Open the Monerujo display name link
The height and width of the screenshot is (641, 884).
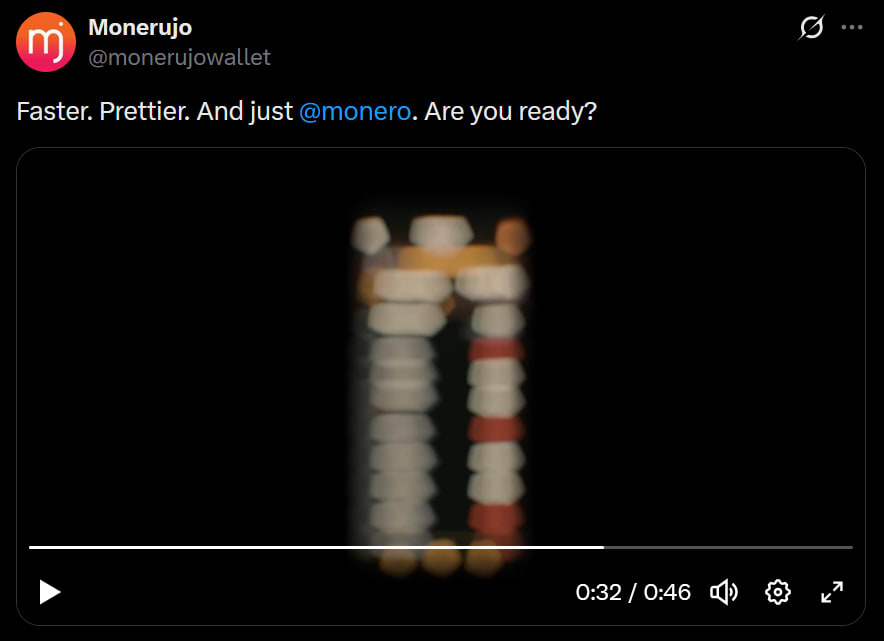[140, 27]
